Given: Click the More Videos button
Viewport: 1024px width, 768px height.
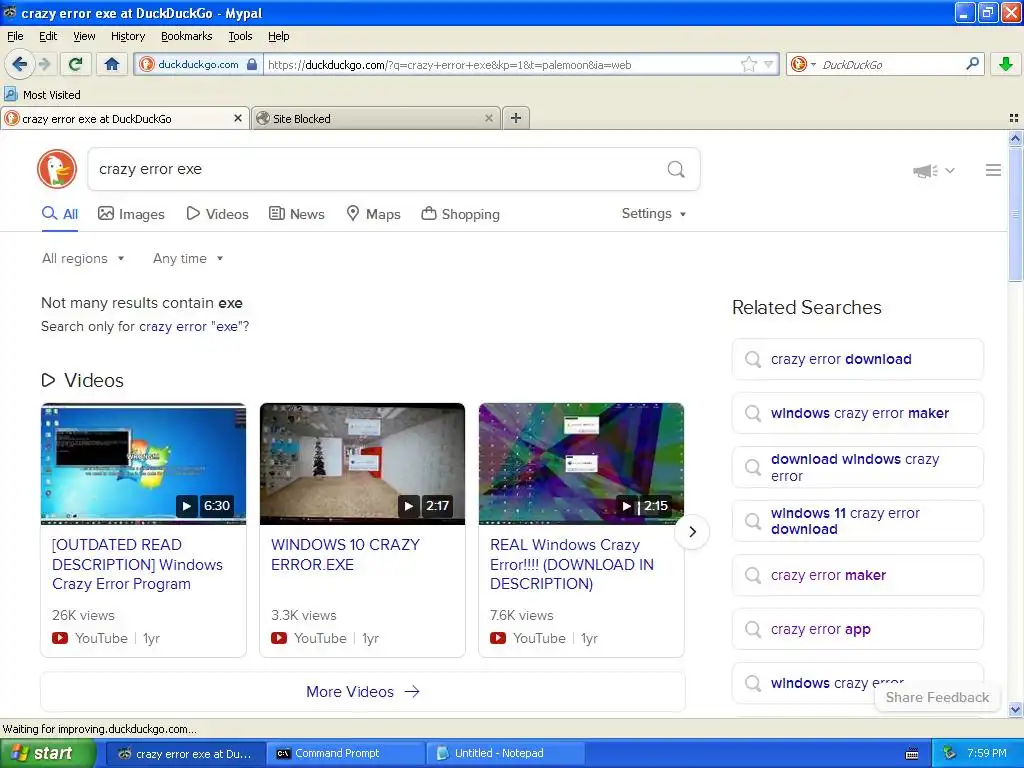Looking at the screenshot, I should pos(362,692).
